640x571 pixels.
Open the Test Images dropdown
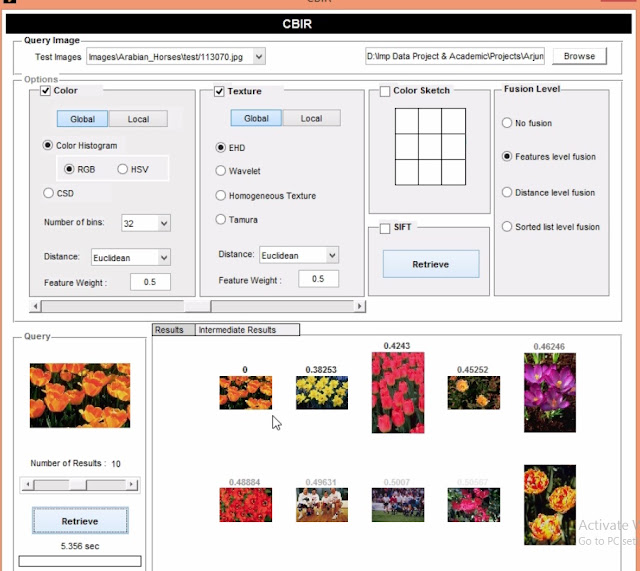[x=259, y=56]
